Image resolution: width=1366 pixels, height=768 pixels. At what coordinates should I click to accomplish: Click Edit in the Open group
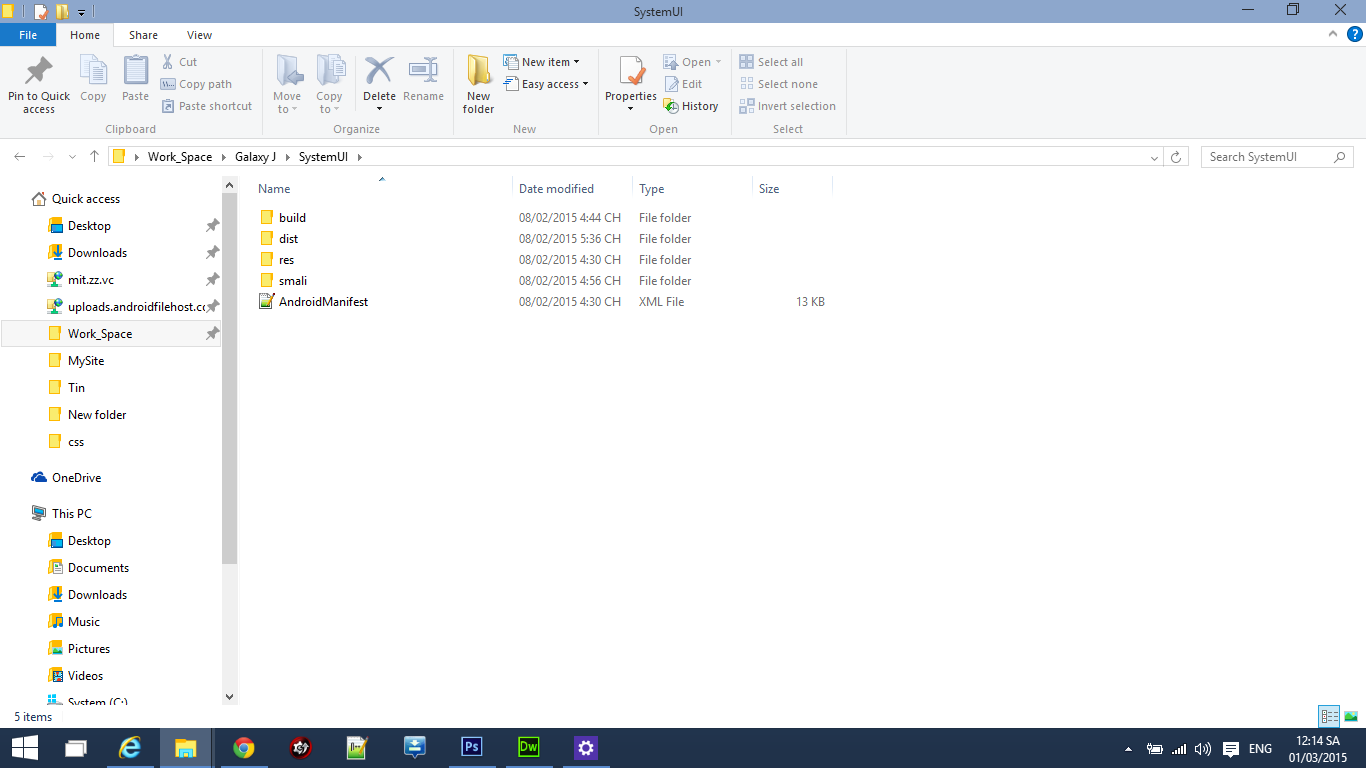[x=683, y=84]
